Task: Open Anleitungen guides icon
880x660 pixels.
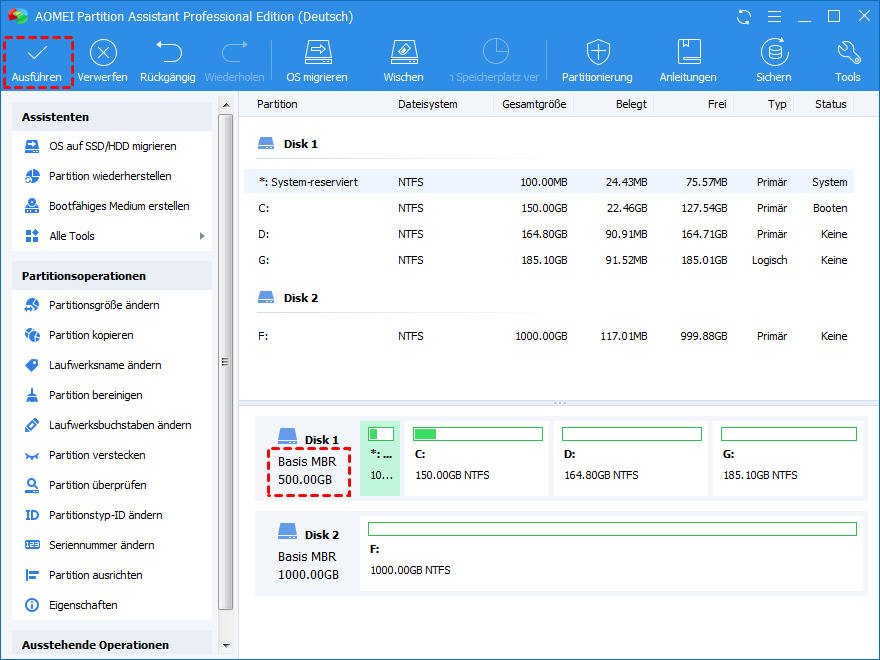Action: click(688, 54)
